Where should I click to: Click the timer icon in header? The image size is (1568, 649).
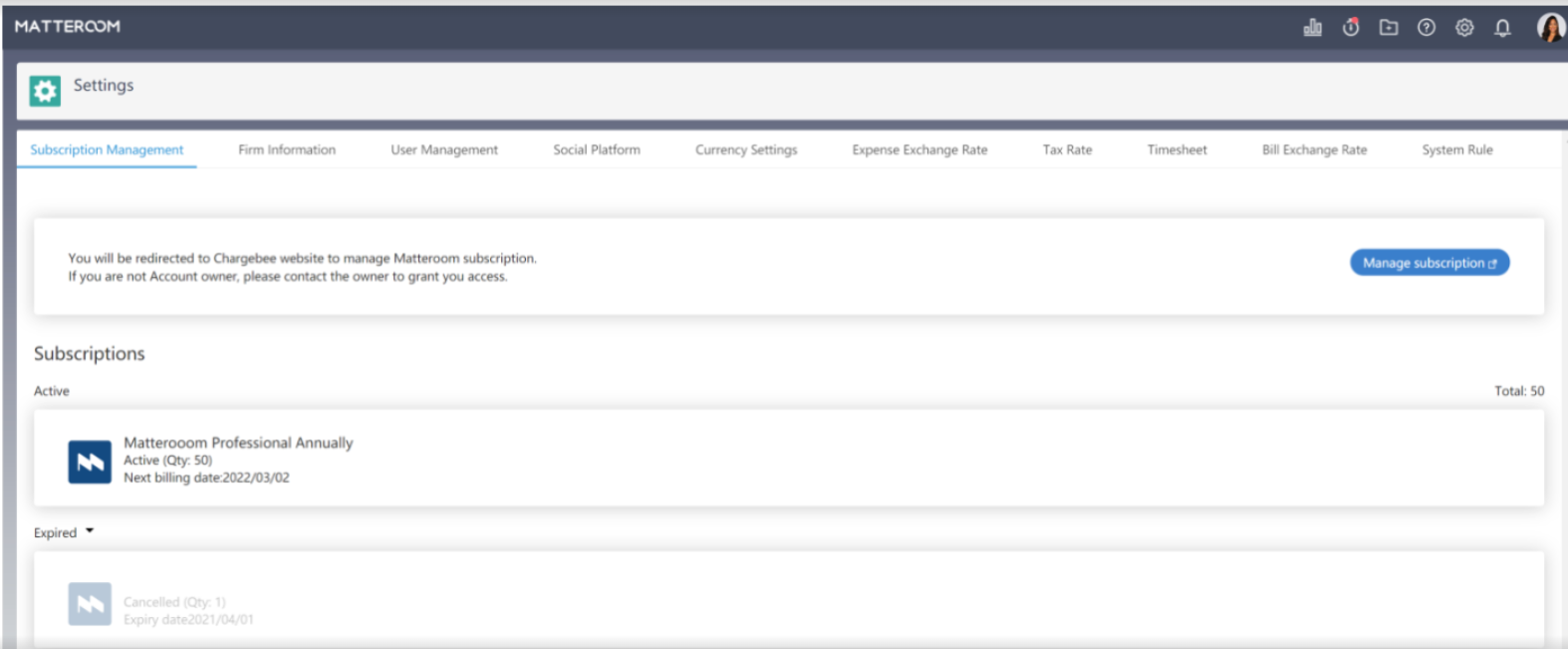(x=1351, y=28)
